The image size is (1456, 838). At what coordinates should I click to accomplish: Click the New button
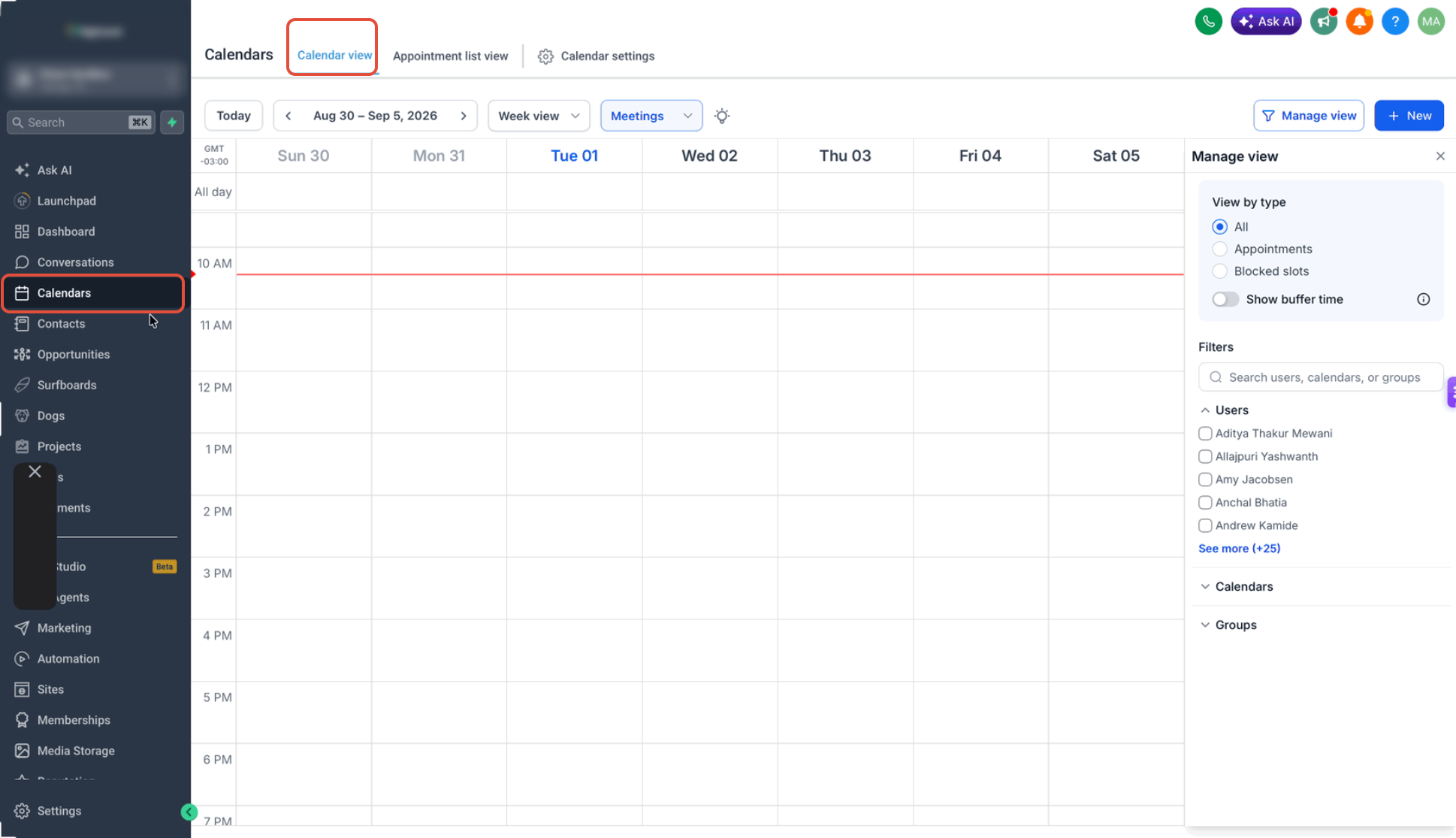coord(1409,116)
